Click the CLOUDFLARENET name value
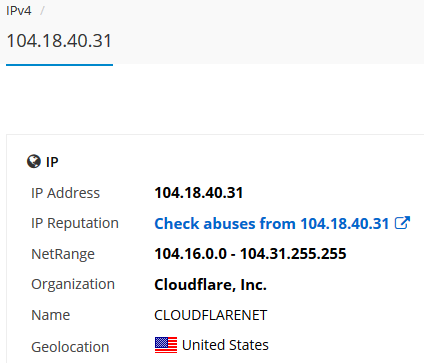This screenshot has width=424, height=363. point(211,315)
